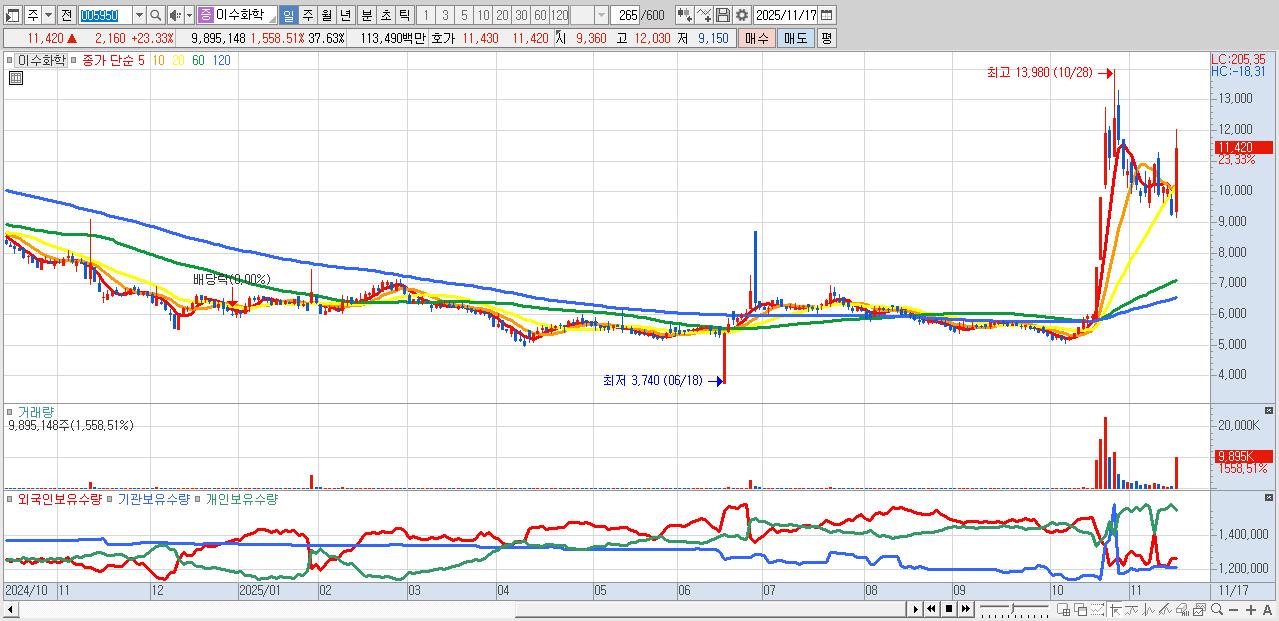Toggle the small square before 종가 단순
This screenshot has height=621, width=1279.
pyautogui.click(x=75, y=60)
